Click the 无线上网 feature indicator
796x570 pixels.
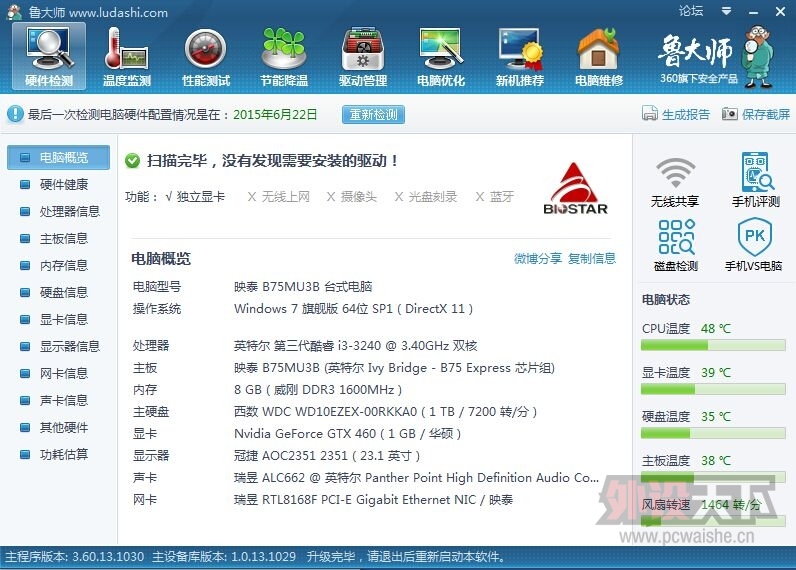(x=279, y=196)
